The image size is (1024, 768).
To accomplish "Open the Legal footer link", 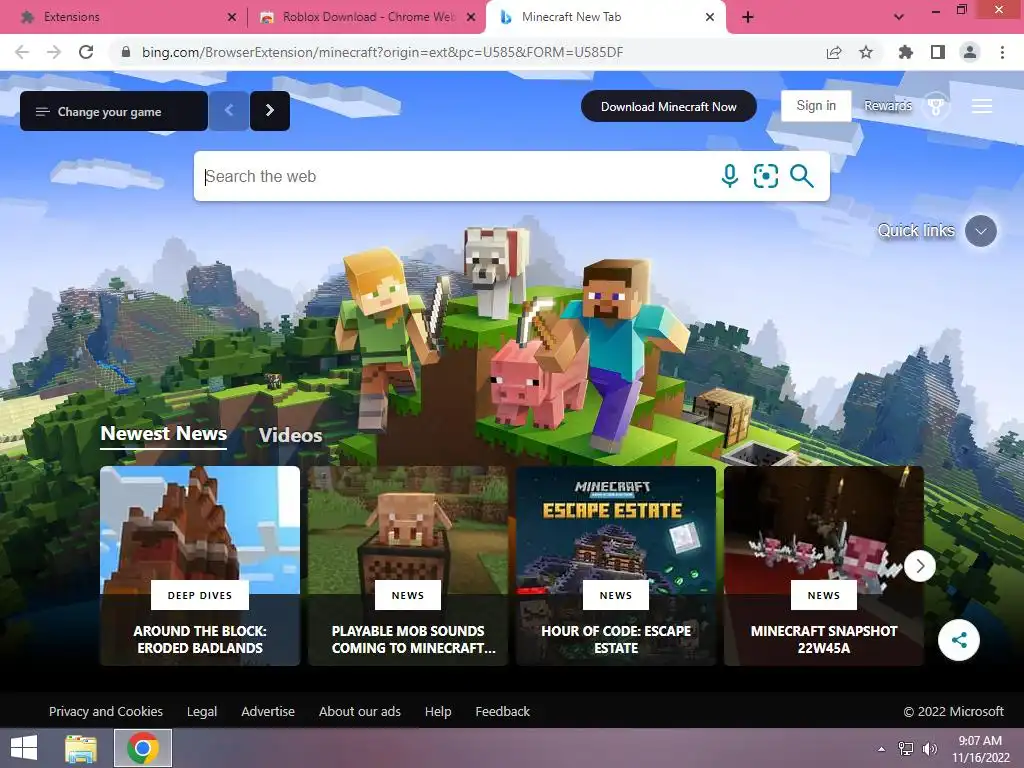I will [x=202, y=711].
